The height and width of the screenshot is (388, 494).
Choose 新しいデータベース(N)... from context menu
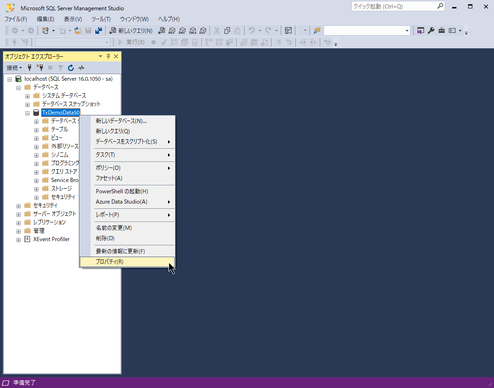(127, 121)
